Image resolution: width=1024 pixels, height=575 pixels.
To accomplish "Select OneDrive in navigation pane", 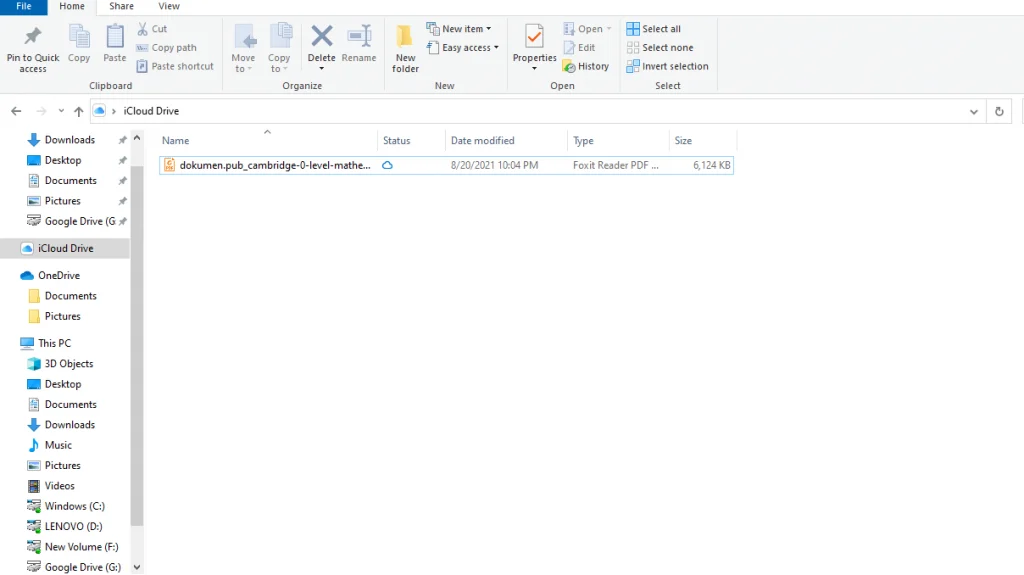I will (59, 276).
